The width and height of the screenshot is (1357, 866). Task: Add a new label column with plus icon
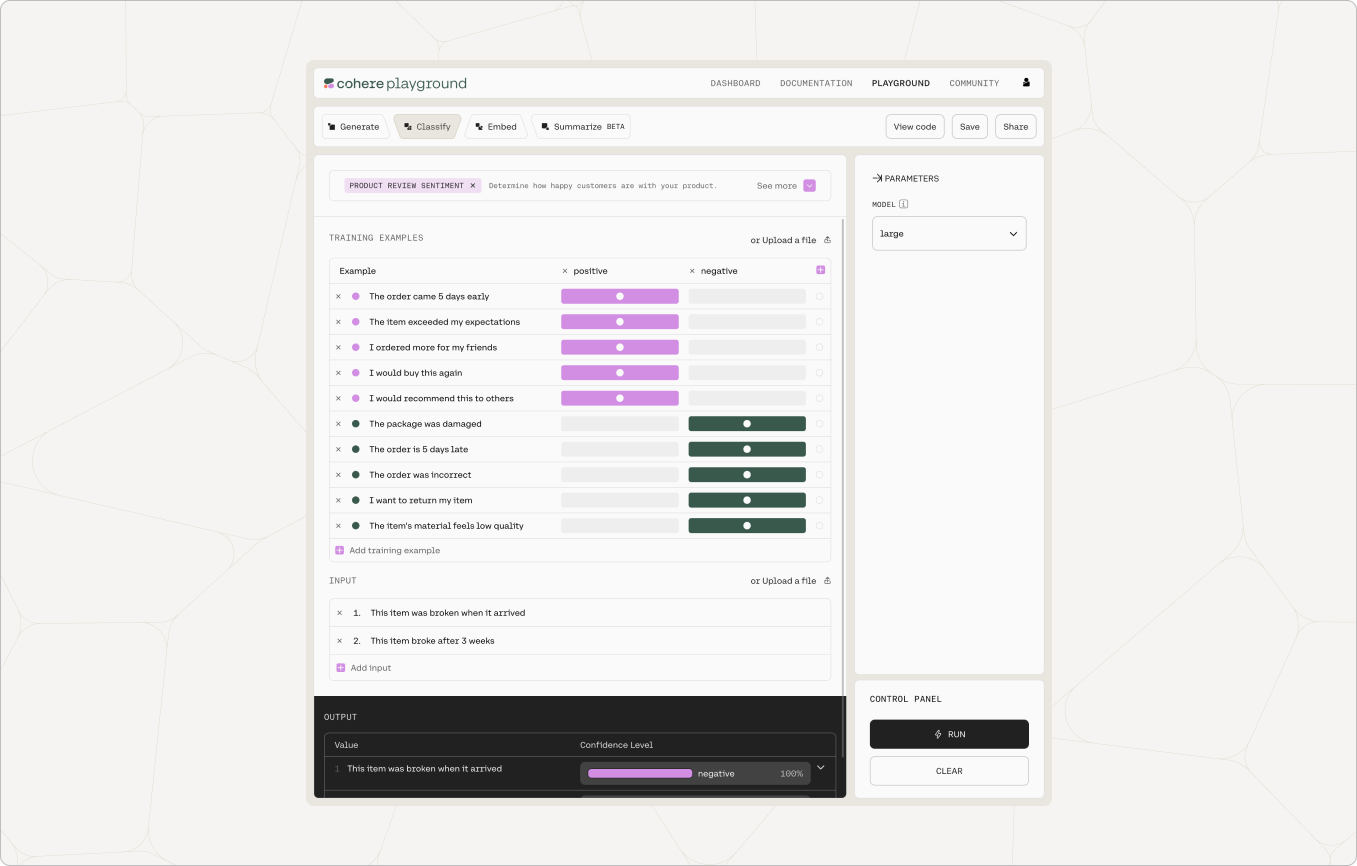pyautogui.click(x=820, y=270)
